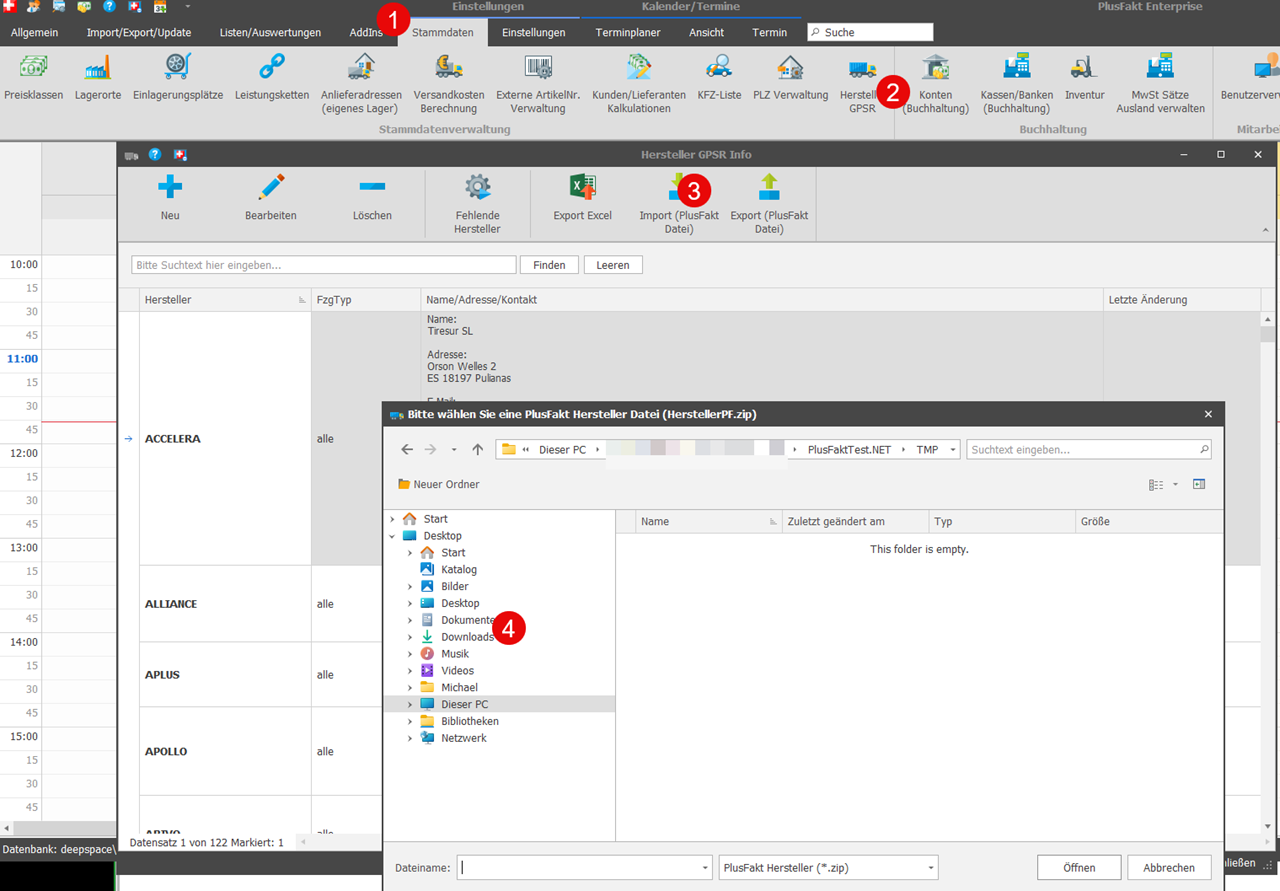
Task: Open Anlieferadressen (eigenes Lager)
Action: point(361,84)
